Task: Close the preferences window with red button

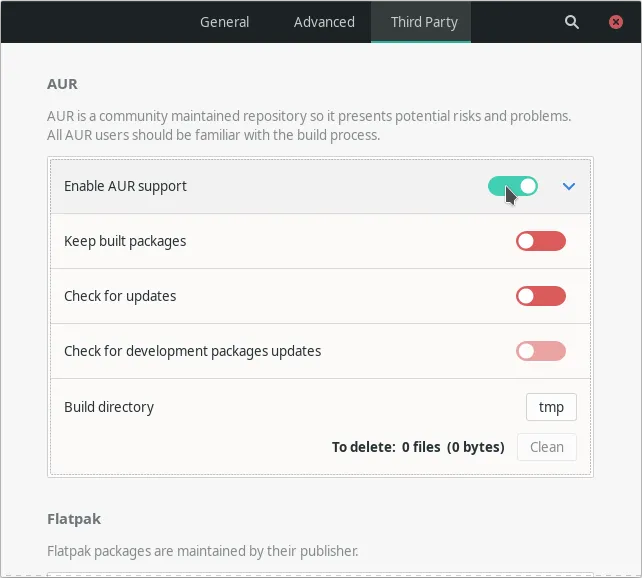Action: [615, 22]
